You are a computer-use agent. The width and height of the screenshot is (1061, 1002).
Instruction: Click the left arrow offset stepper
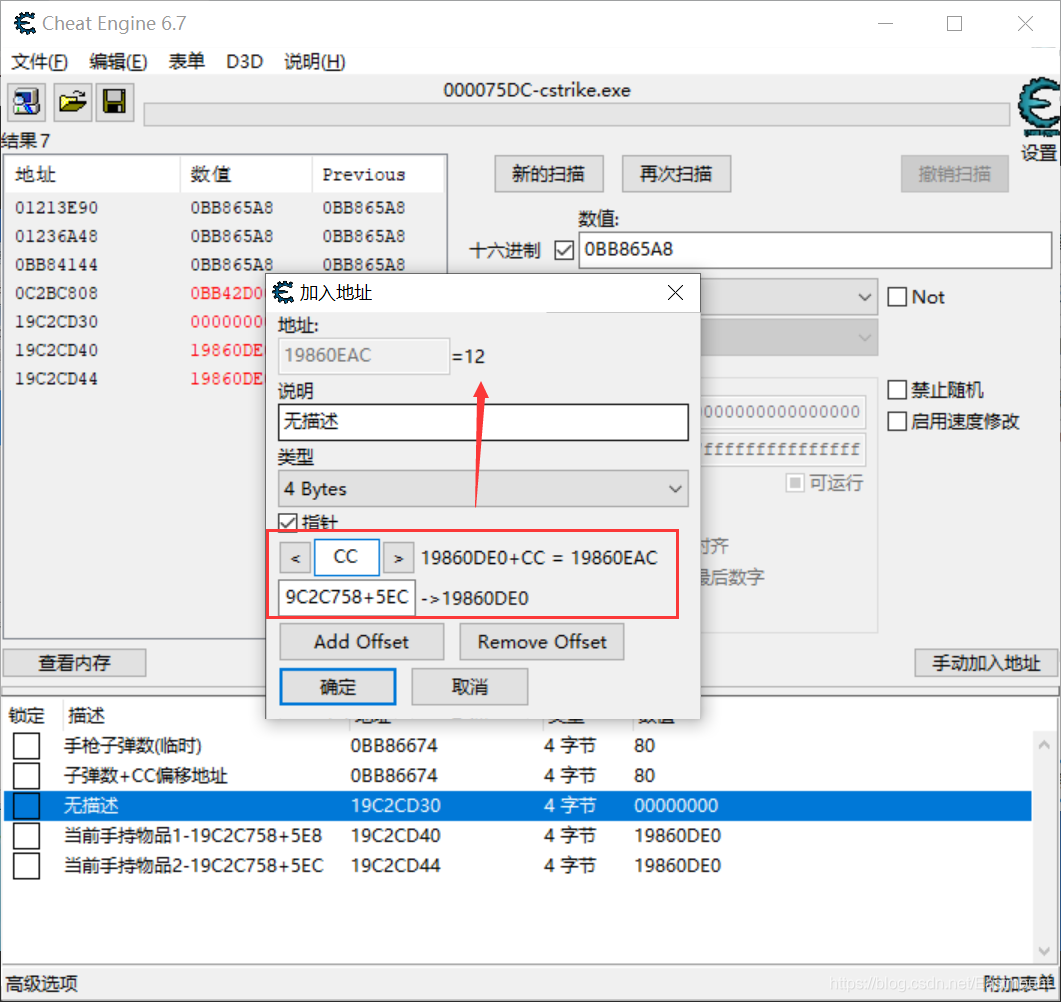pyautogui.click(x=295, y=558)
